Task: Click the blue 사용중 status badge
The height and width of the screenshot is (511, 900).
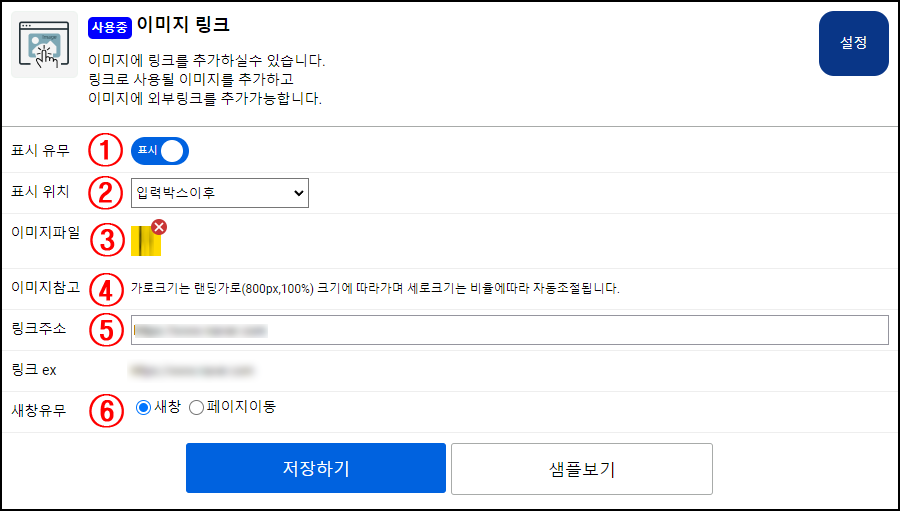Action: coord(109,26)
